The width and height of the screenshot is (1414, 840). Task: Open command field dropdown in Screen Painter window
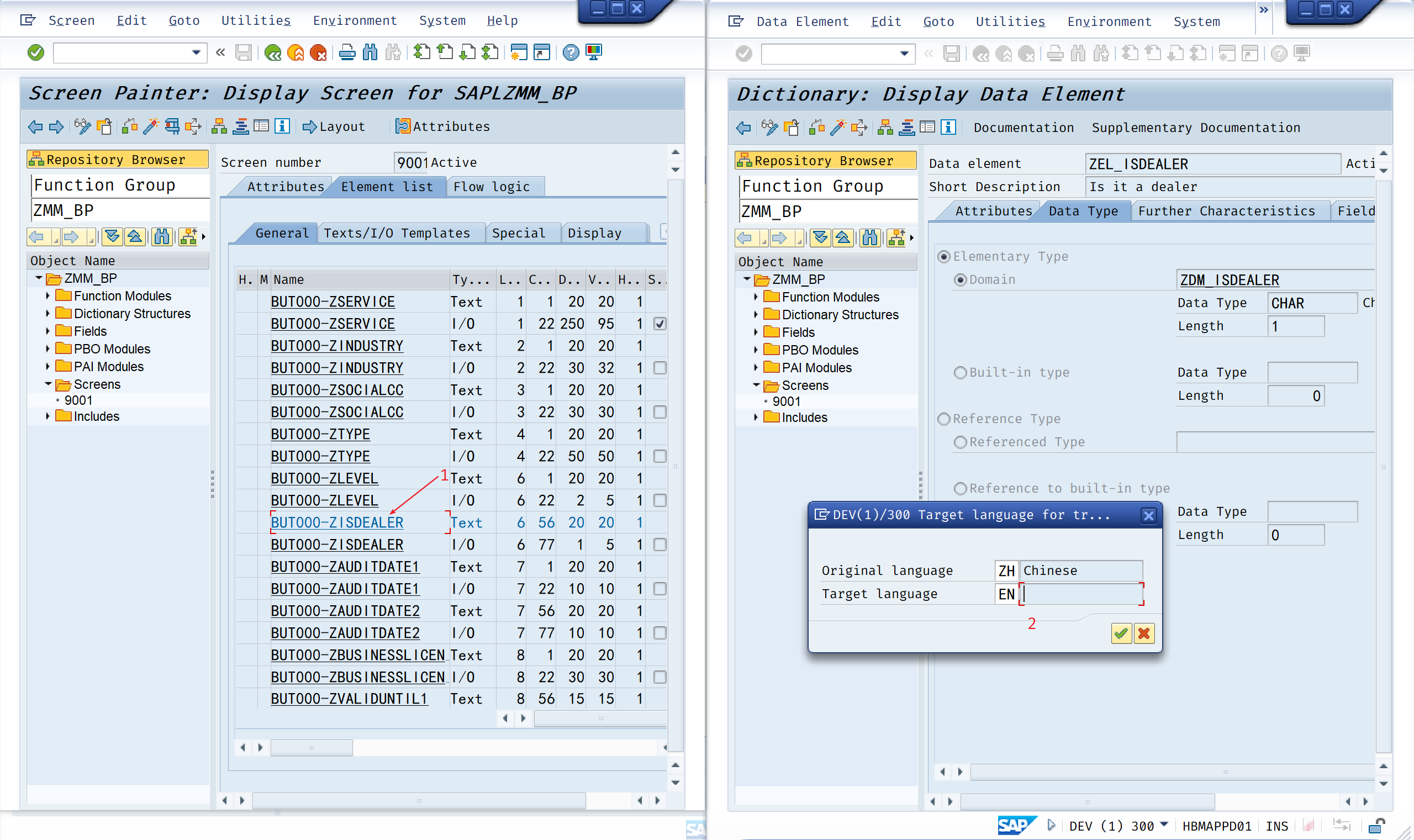[196, 52]
